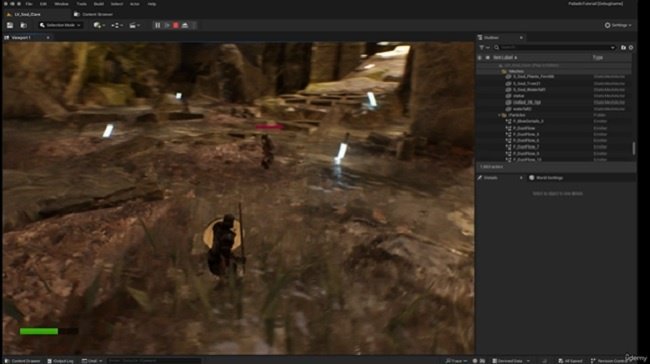Pause the play-in-editor simulation

(158, 25)
